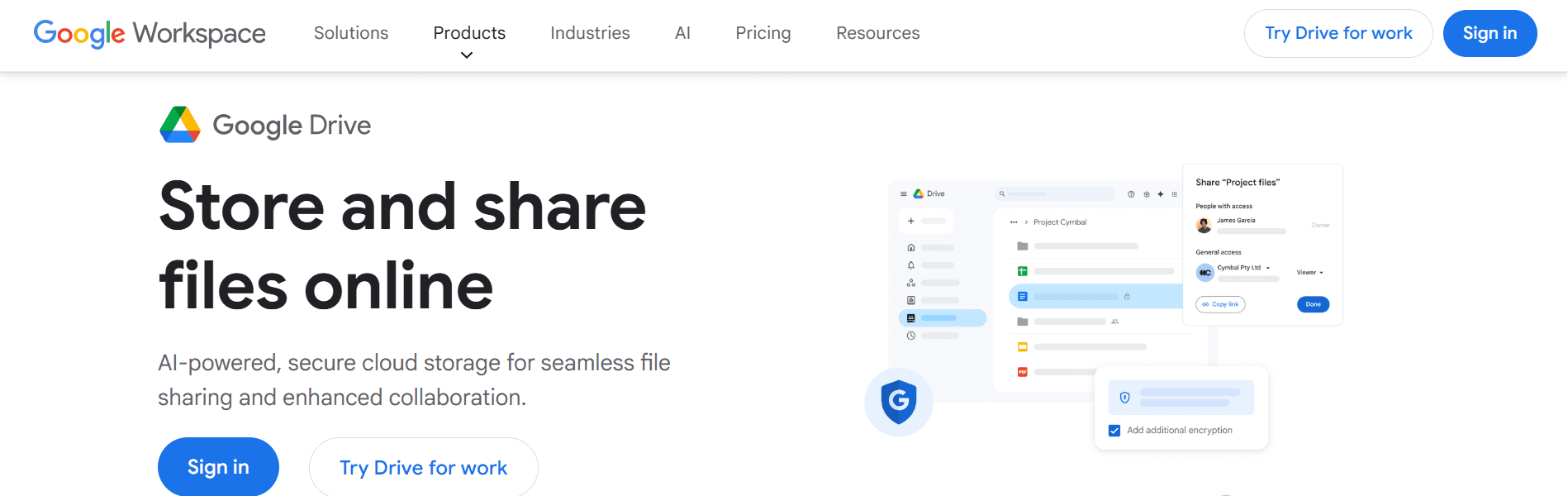Click Done in the Share dialog illustration
The width and height of the screenshot is (1568, 496).
click(1313, 304)
